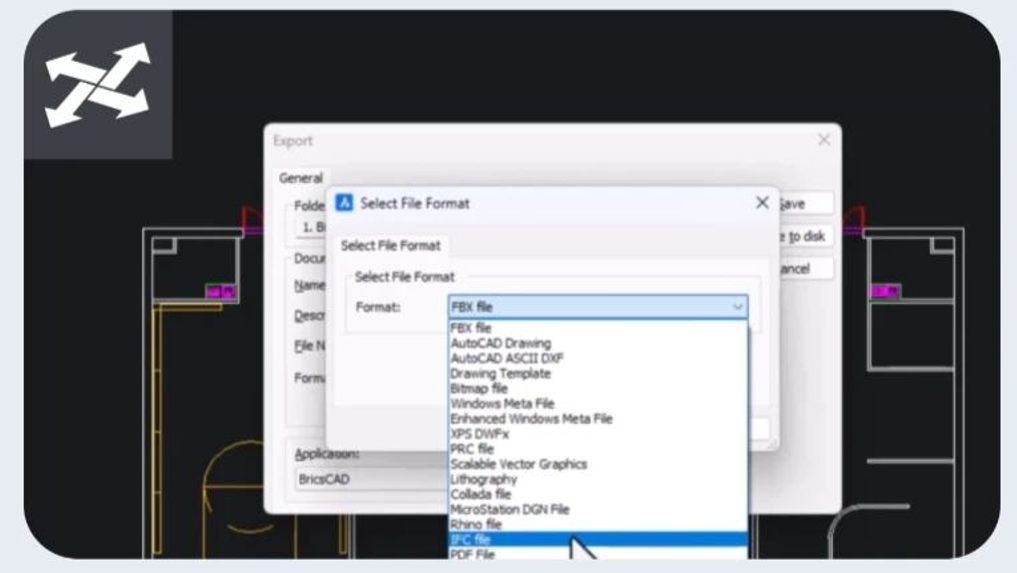The image size is (1017, 573).
Task: Choose Enhanced Windows Meta File
Action: coord(597,419)
